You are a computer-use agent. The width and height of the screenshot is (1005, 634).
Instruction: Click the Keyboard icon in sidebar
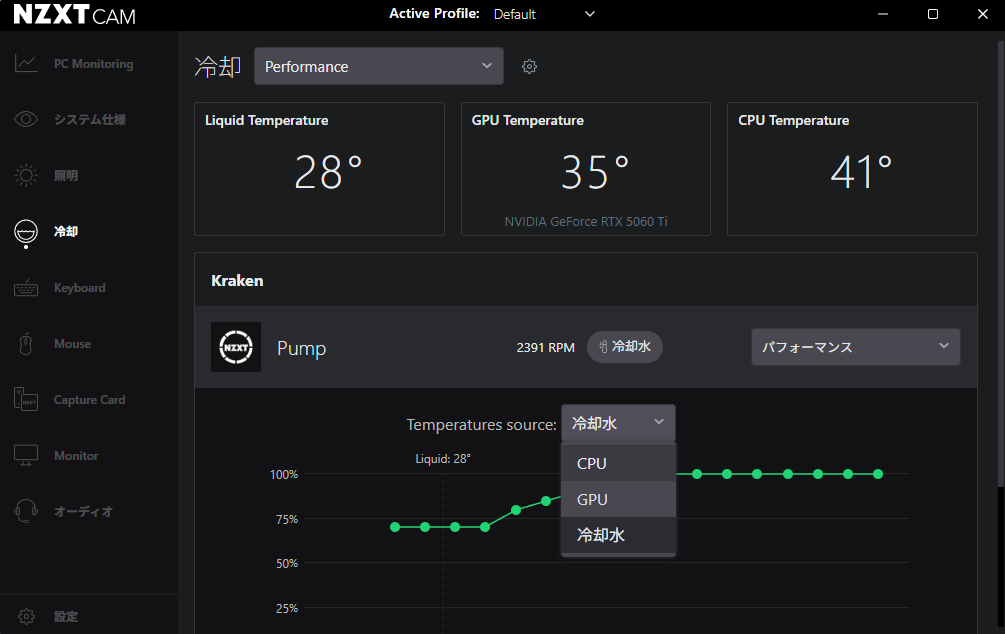point(26,288)
